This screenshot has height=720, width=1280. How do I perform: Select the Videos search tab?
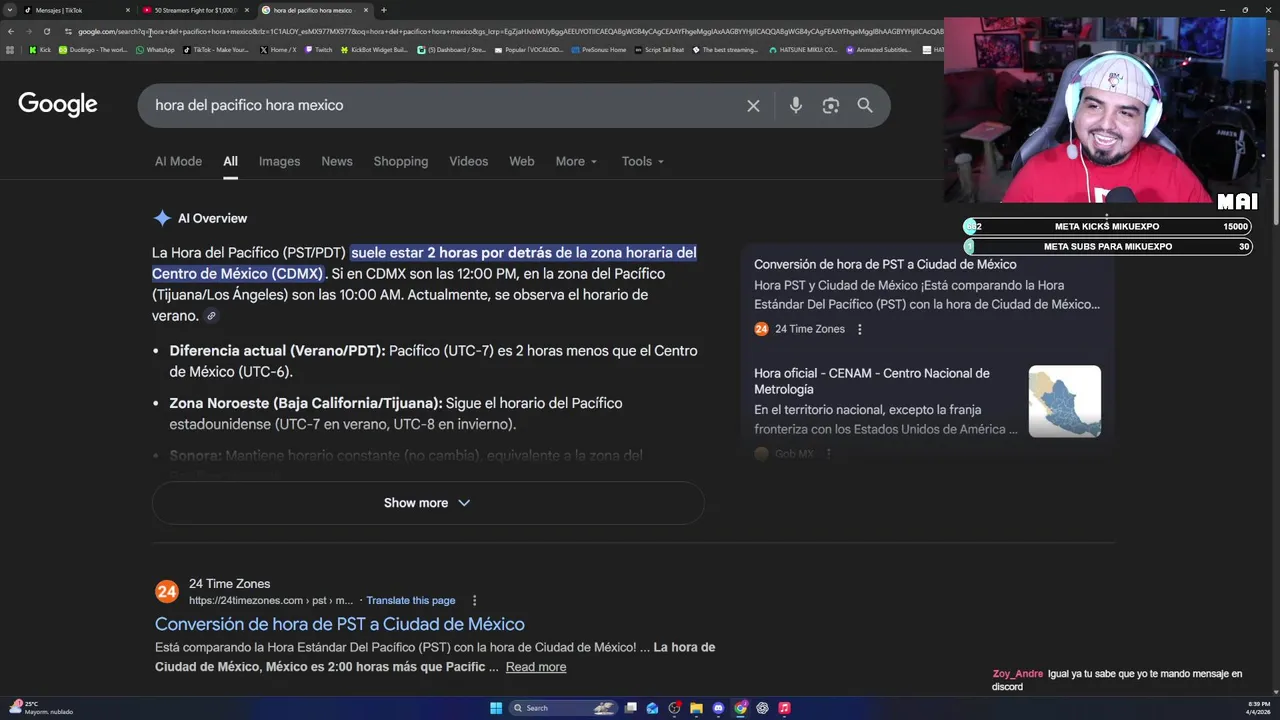468,161
